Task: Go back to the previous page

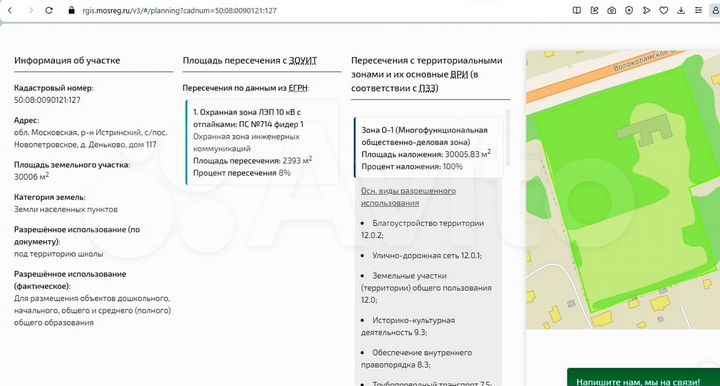Action: (10, 10)
